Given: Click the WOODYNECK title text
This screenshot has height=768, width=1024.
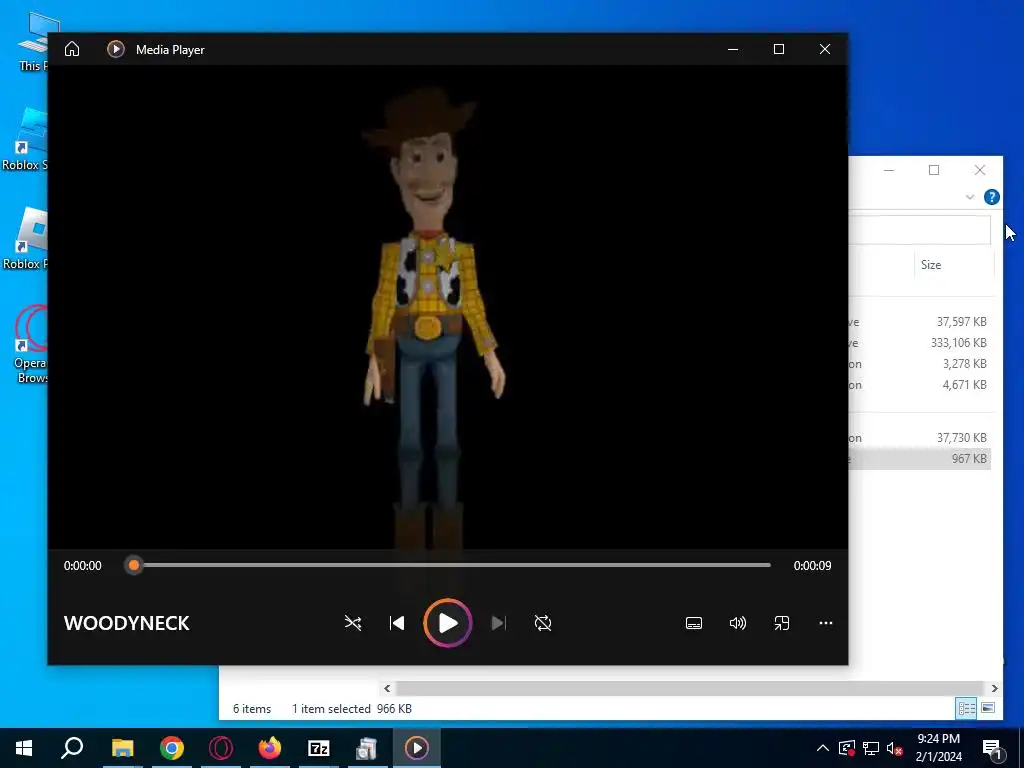Looking at the screenshot, I should (x=127, y=623).
